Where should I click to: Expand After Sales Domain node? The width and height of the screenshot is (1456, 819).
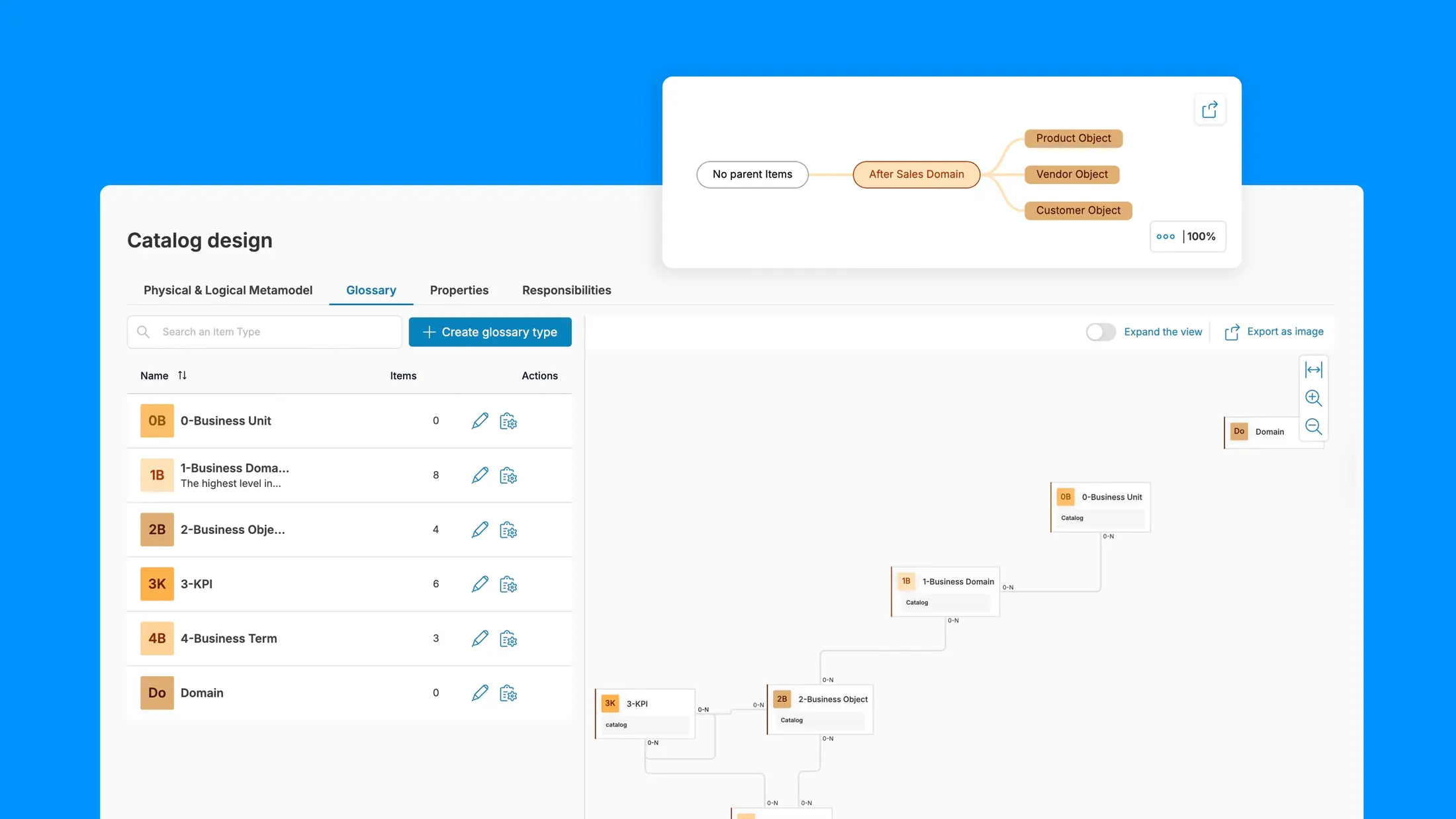click(916, 175)
